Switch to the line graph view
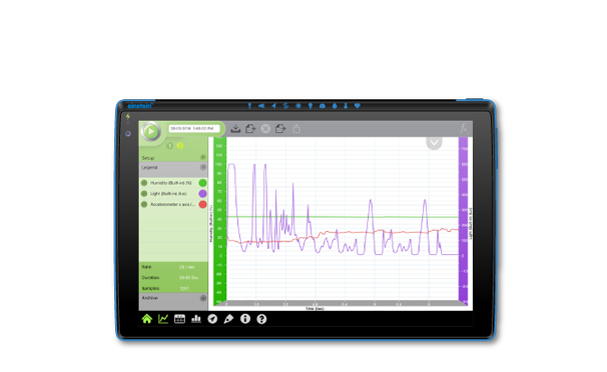Image resolution: width=607 pixels, height=372 pixels. tap(163, 319)
